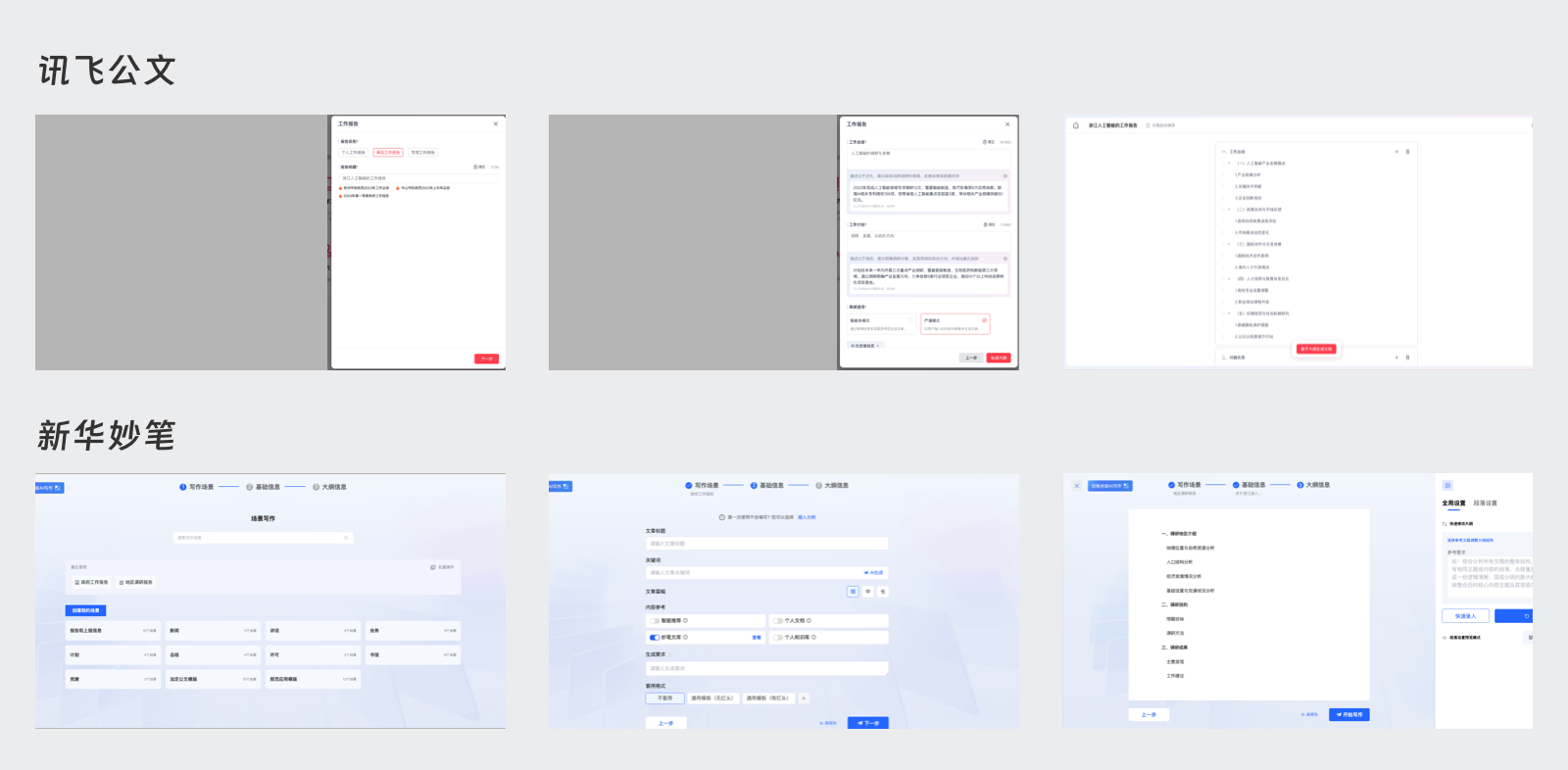Click the X icon beside 切换老版AI写作

[x=1077, y=486]
